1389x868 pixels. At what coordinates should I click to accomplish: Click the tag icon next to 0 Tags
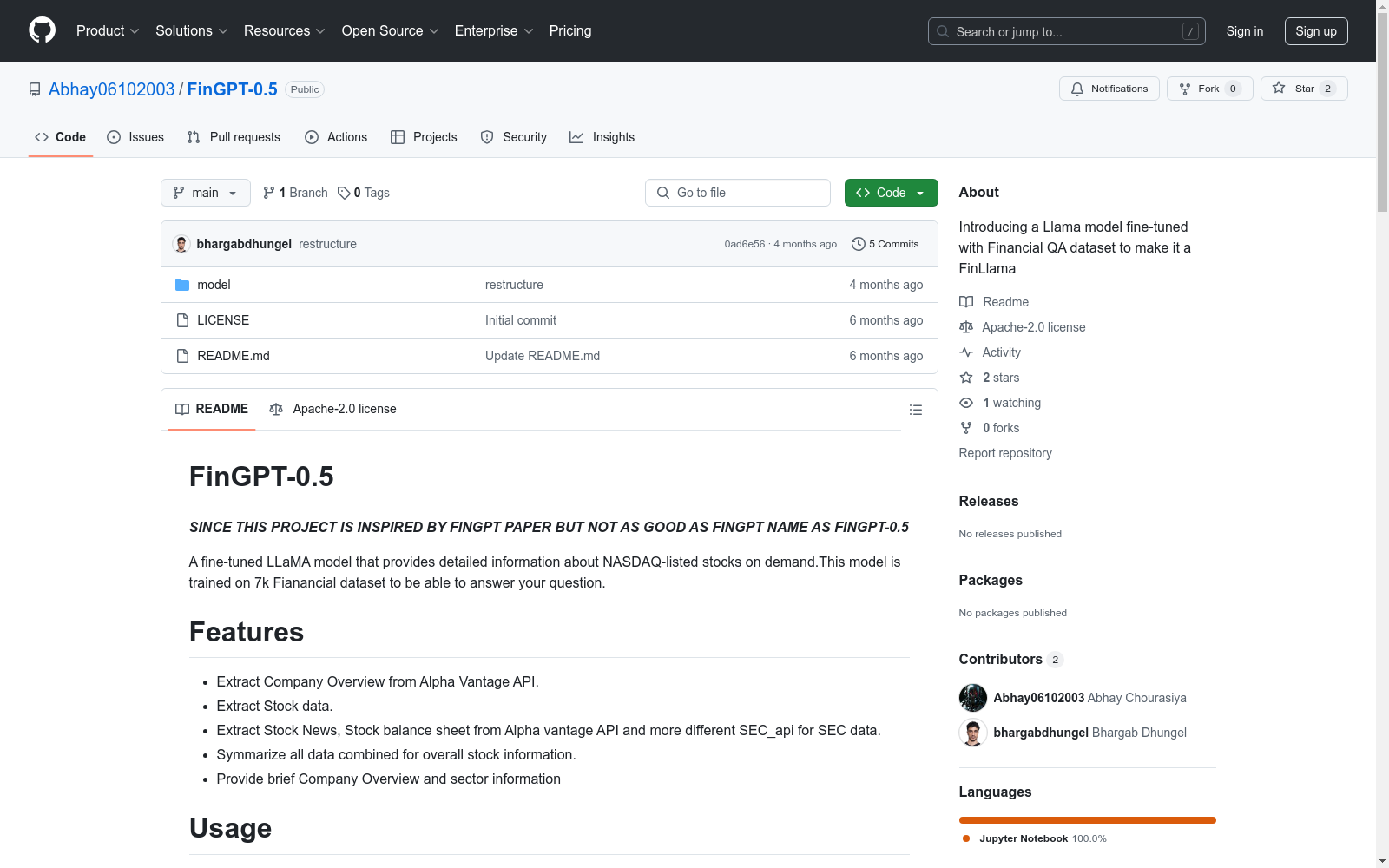point(344,193)
